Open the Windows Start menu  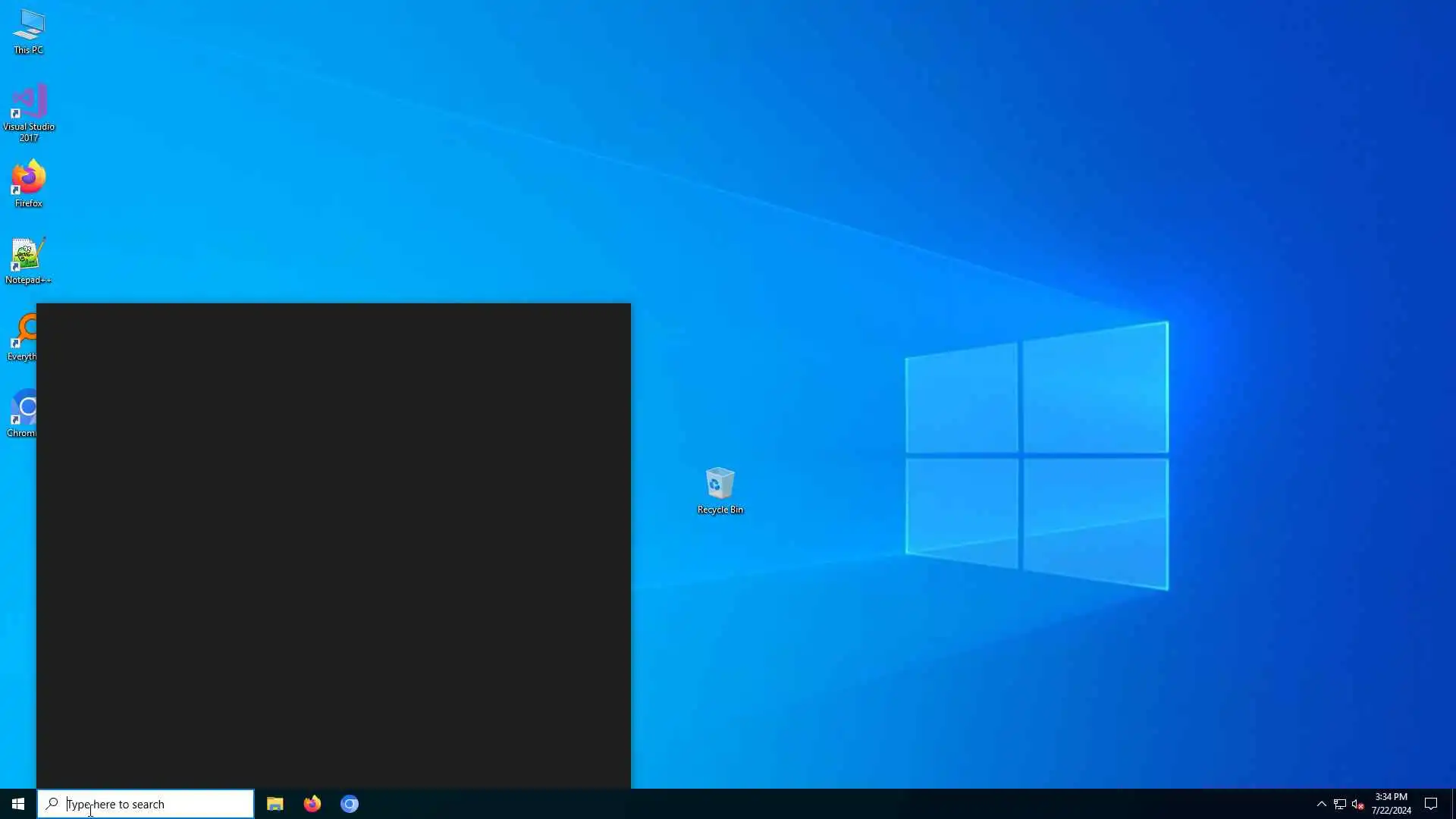[18, 804]
